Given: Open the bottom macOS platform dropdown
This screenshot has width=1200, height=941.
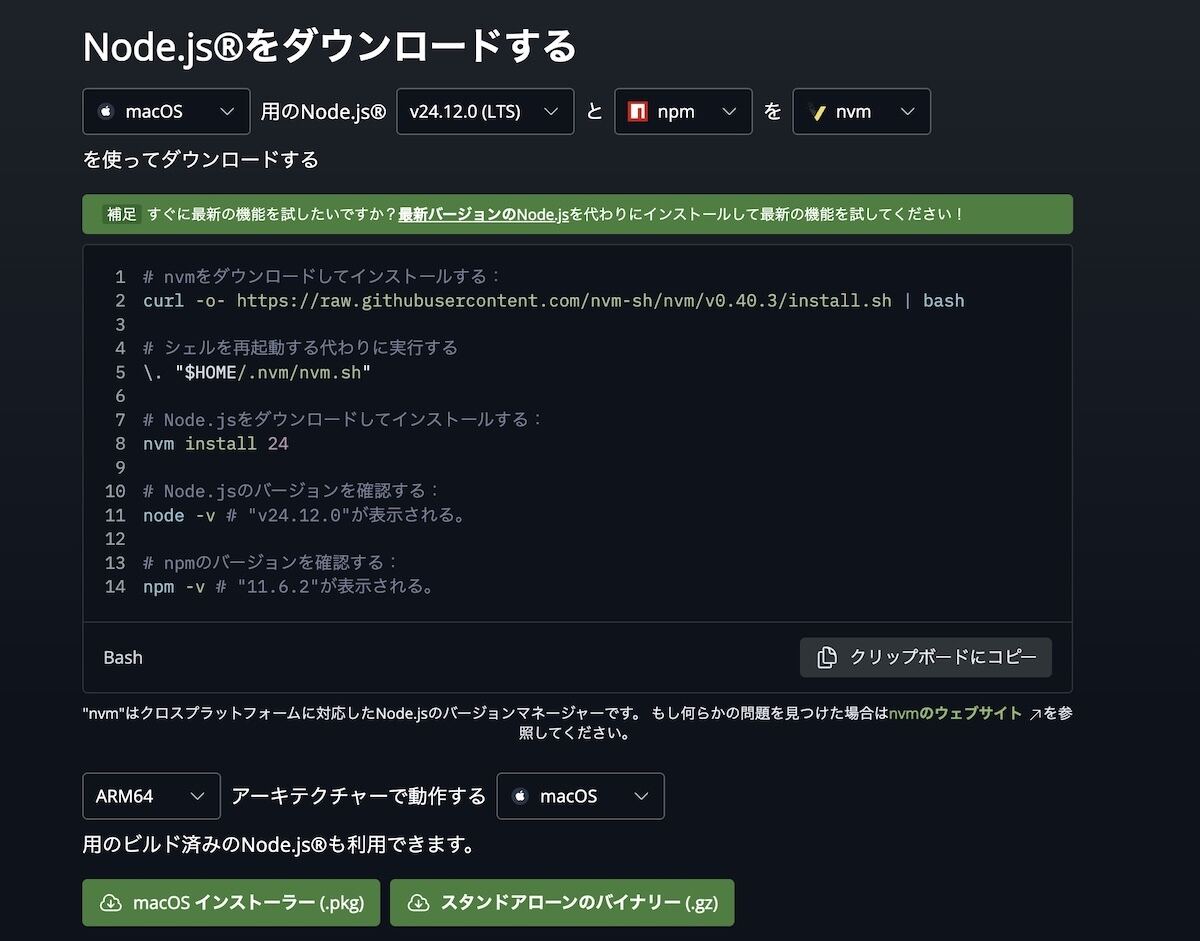Looking at the screenshot, I should (580, 796).
